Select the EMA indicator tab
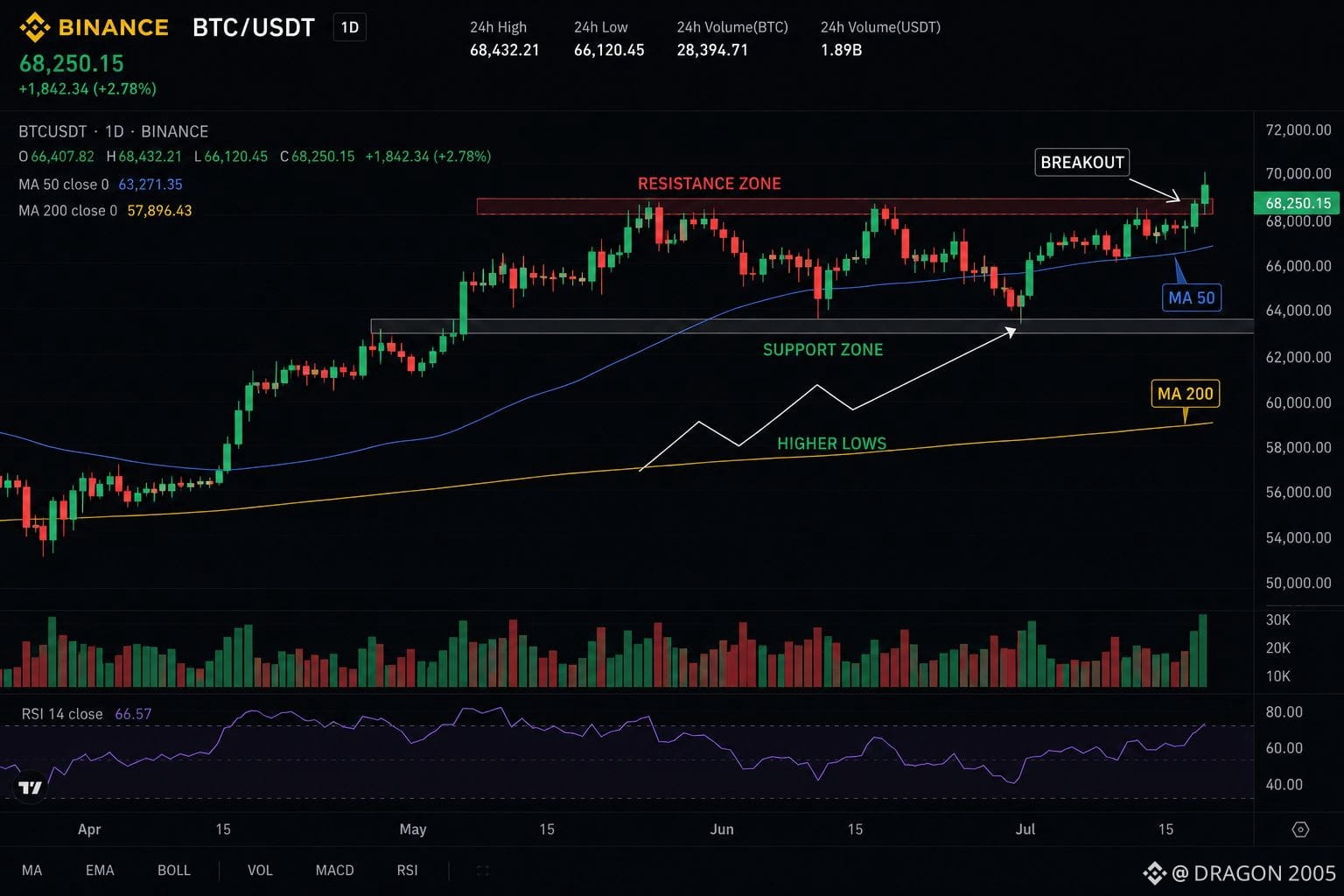This screenshot has height=896, width=1344. pos(100,871)
